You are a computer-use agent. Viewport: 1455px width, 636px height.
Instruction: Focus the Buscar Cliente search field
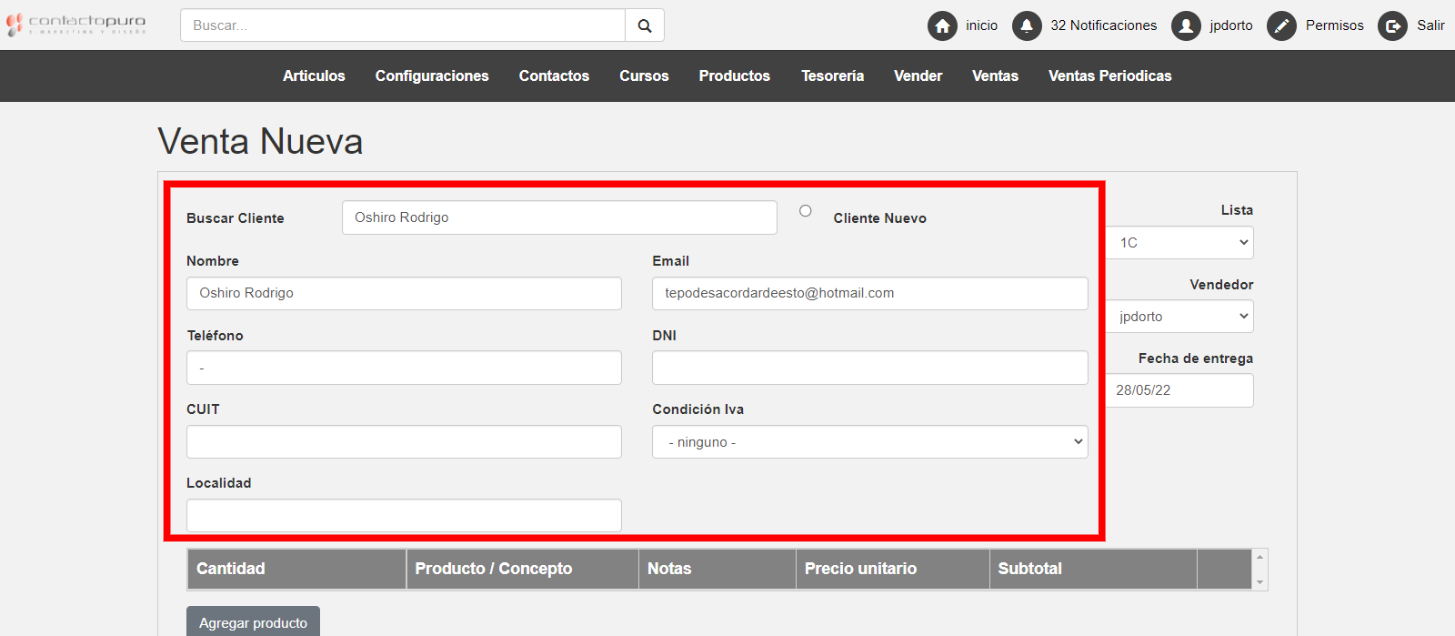click(x=559, y=218)
